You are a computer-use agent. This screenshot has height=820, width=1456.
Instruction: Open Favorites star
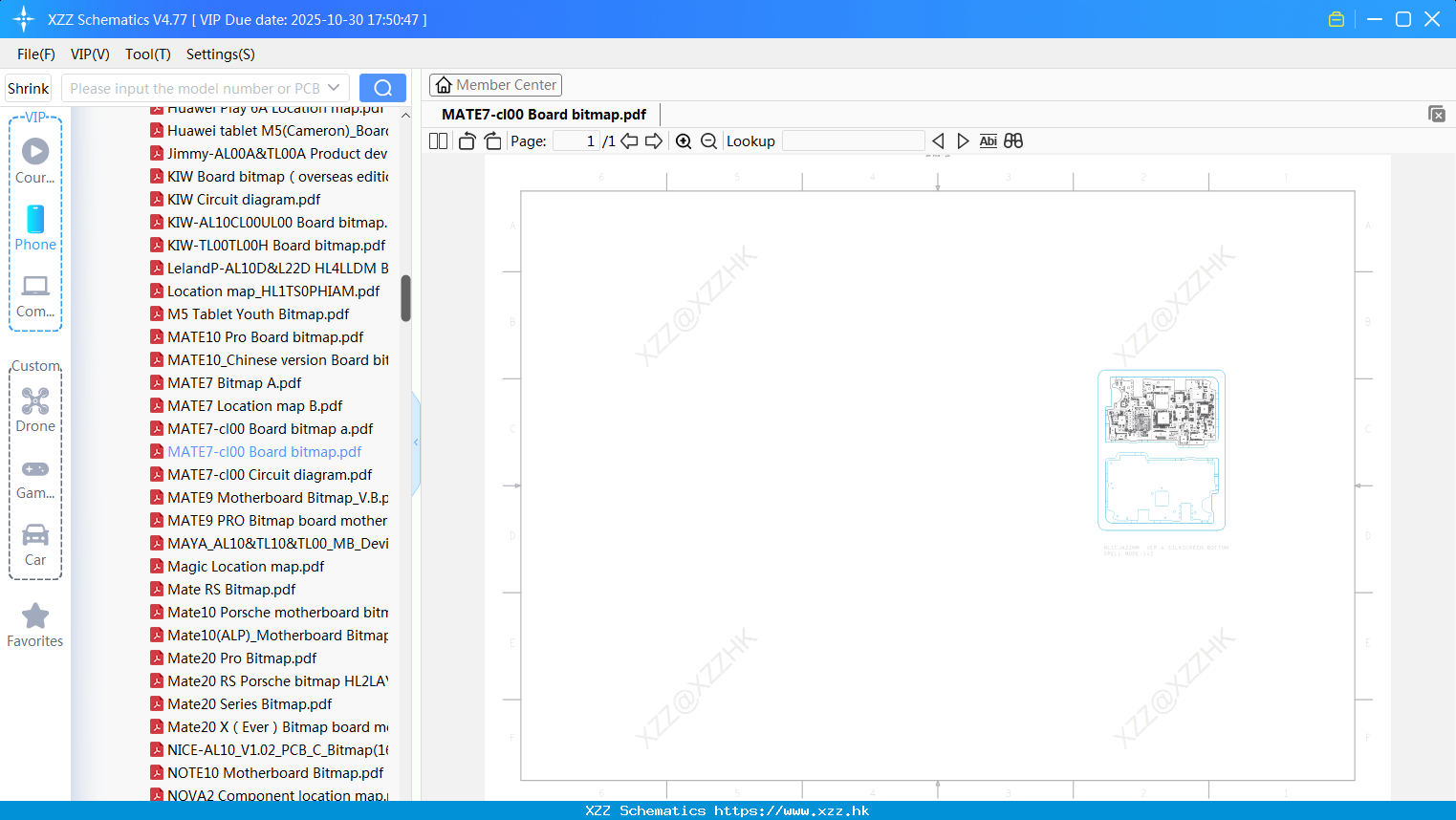(x=35, y=625)
